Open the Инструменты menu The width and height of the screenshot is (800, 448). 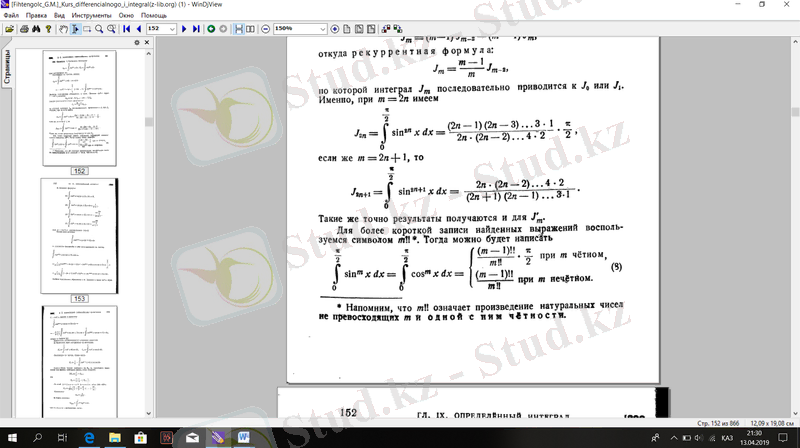pos(92,17)
